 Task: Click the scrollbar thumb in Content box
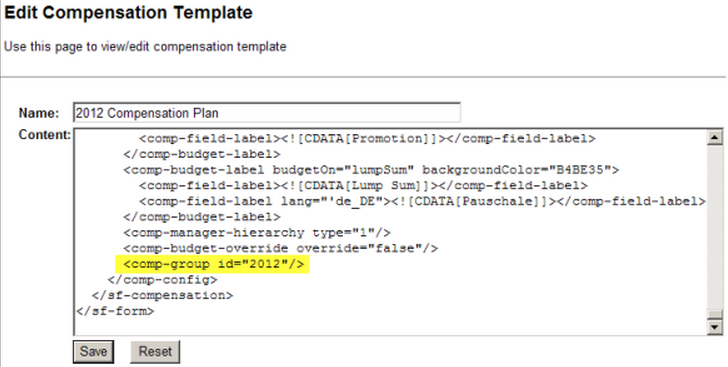click(x=715, y=315)
